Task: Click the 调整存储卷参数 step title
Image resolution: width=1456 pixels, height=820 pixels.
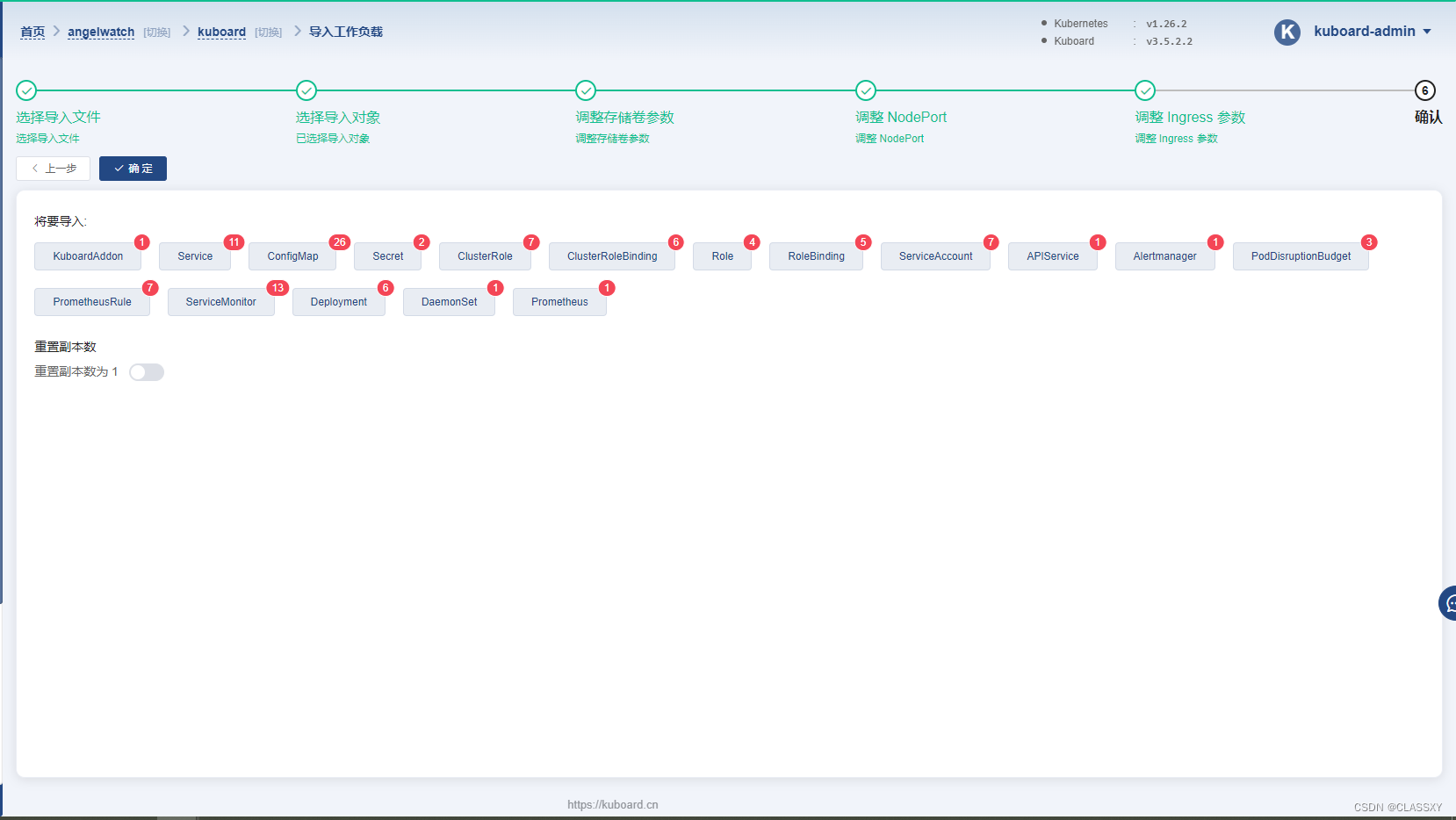Action: (624, 118)
